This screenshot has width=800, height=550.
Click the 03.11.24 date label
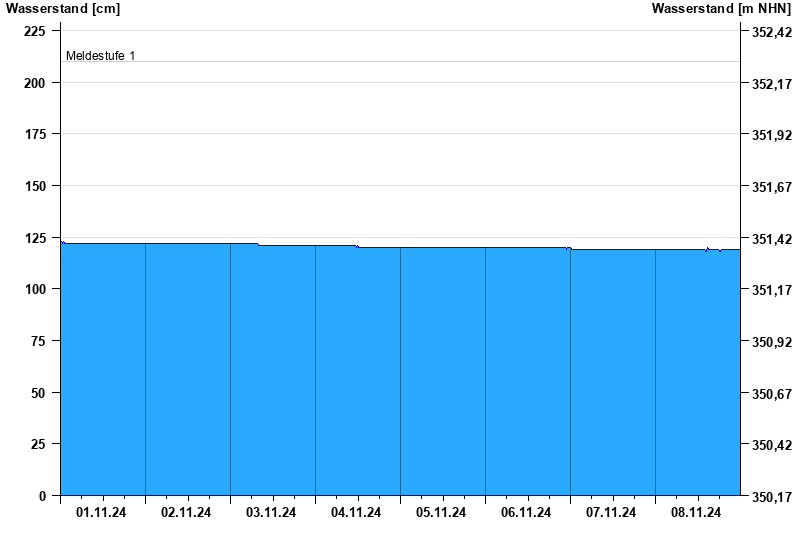[271, 513]
